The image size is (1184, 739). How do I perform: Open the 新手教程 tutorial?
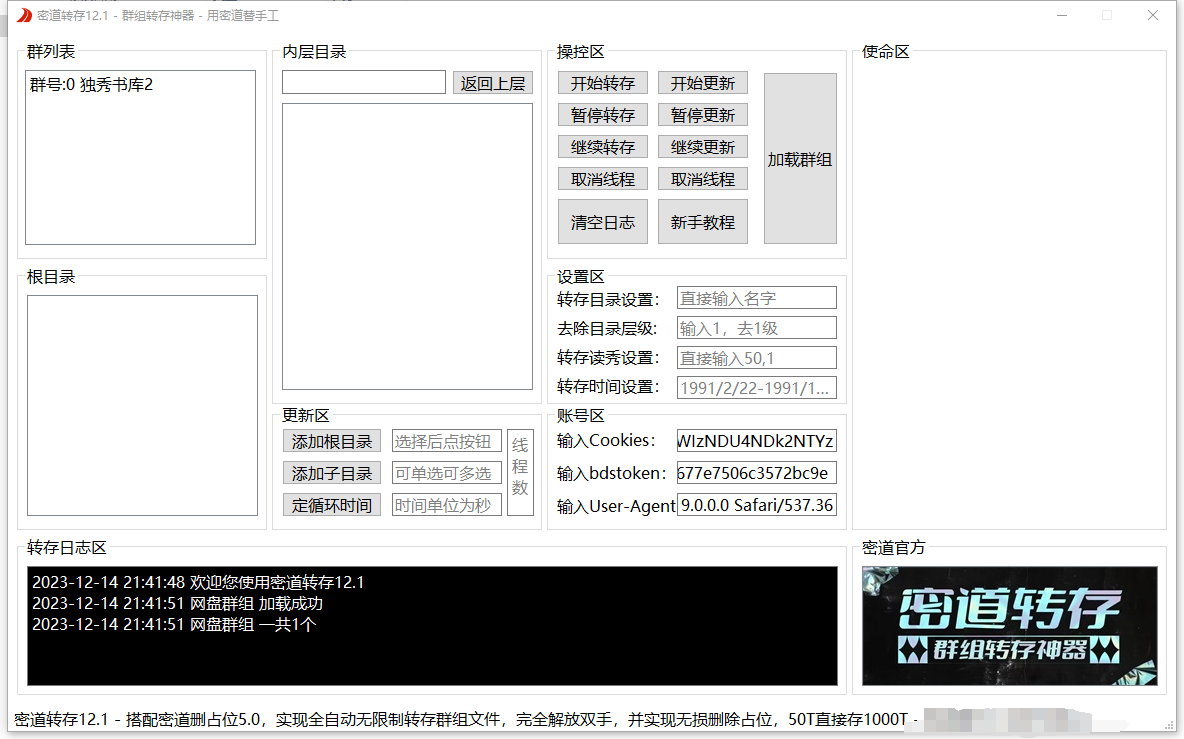[x=702, y=222]
